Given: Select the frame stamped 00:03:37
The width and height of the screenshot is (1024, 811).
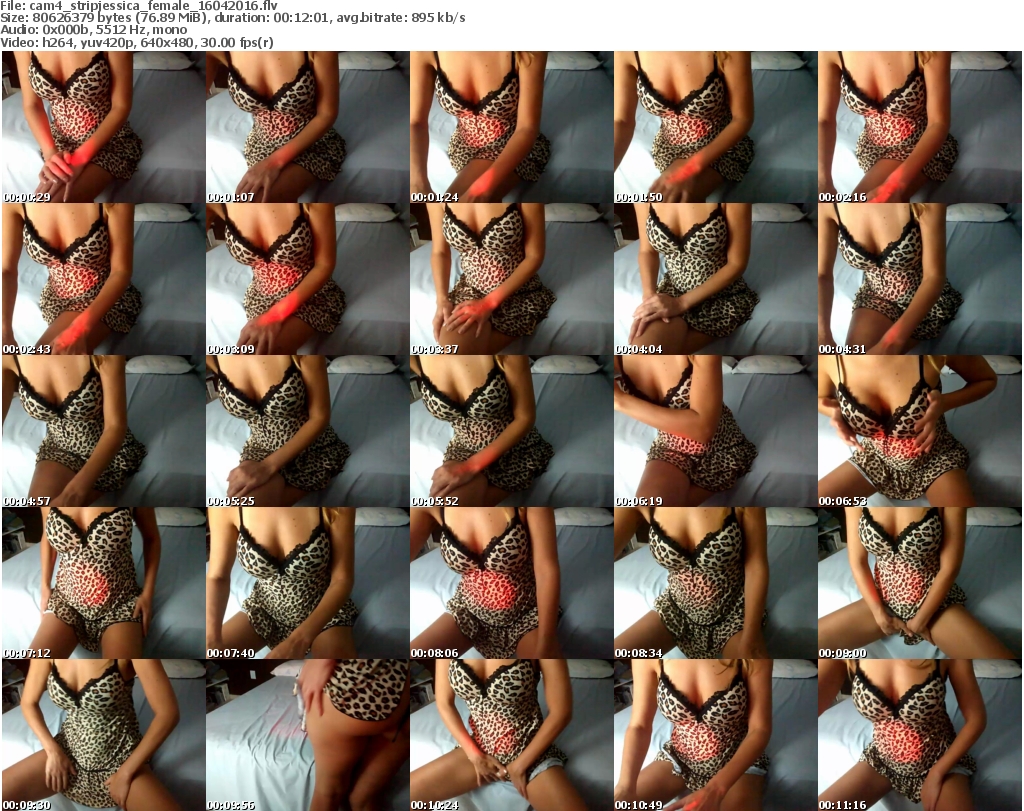Looking at the screenshot, I should [x=511, y=279].
